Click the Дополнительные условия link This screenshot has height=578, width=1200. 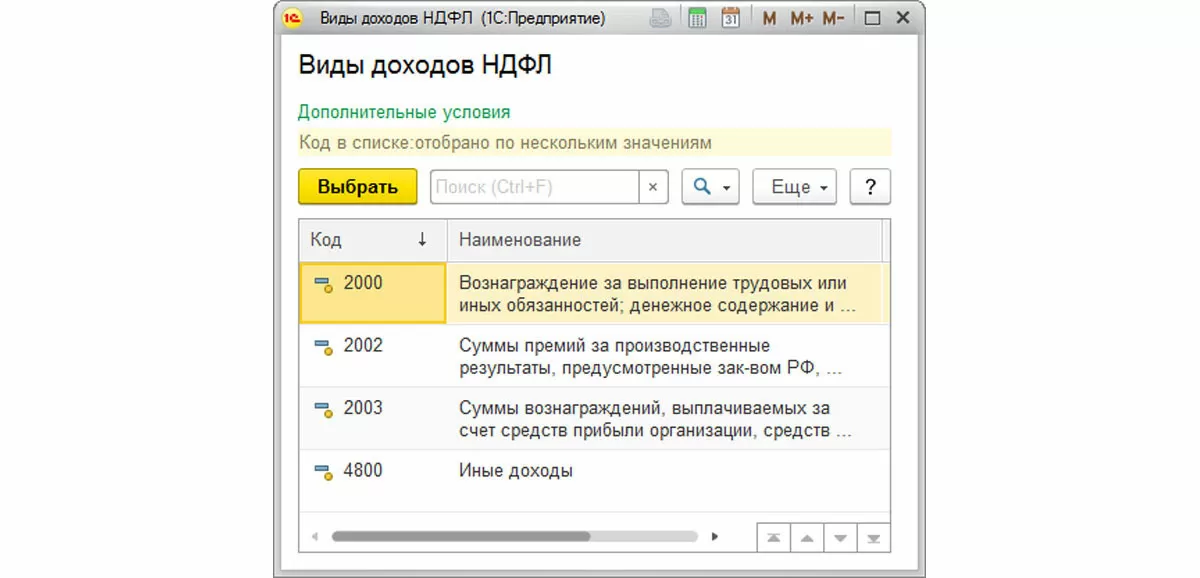[x=404, y=112]
